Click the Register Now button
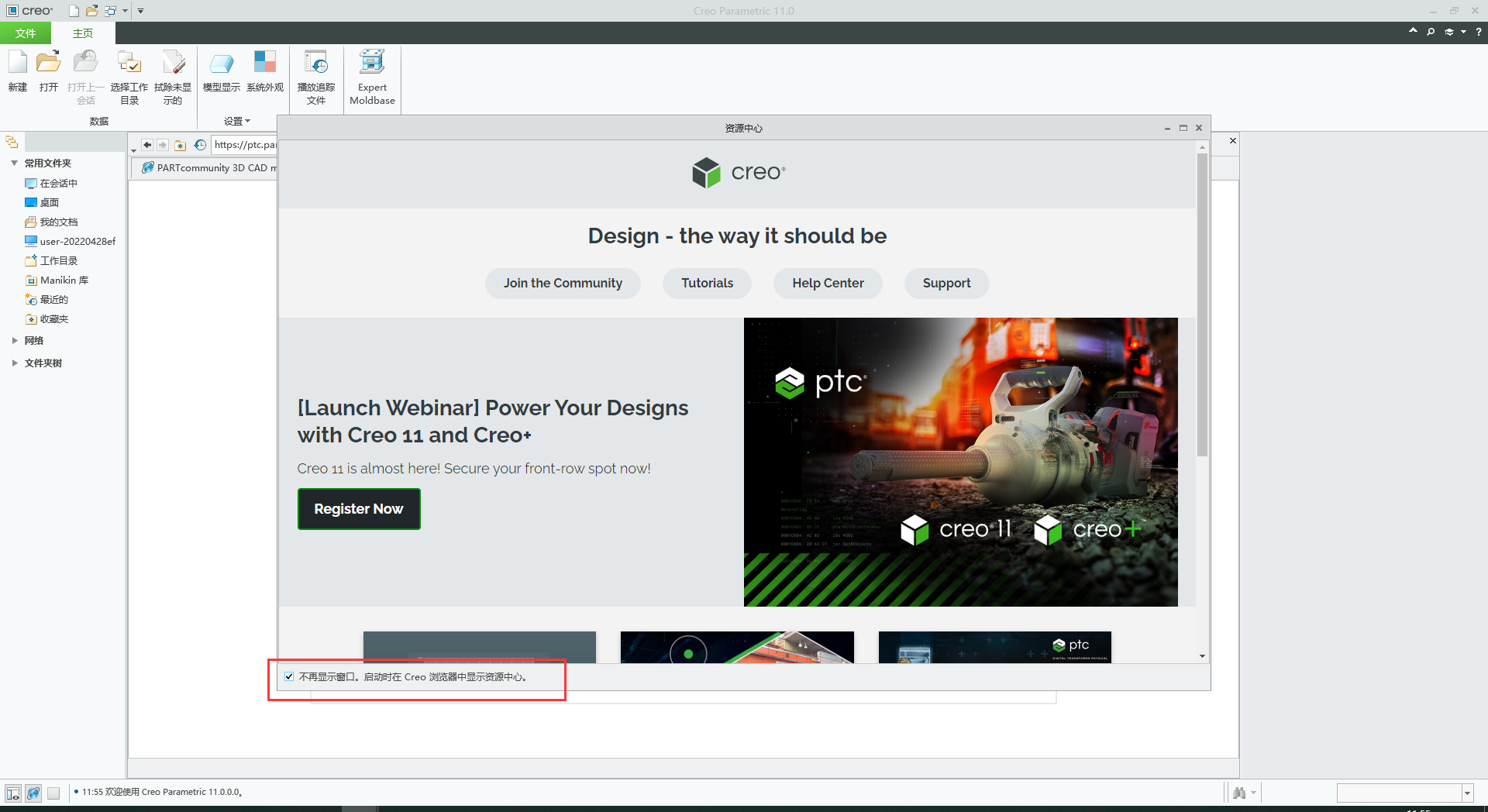This screenshot has width=1488, height=812. [358, 509]
